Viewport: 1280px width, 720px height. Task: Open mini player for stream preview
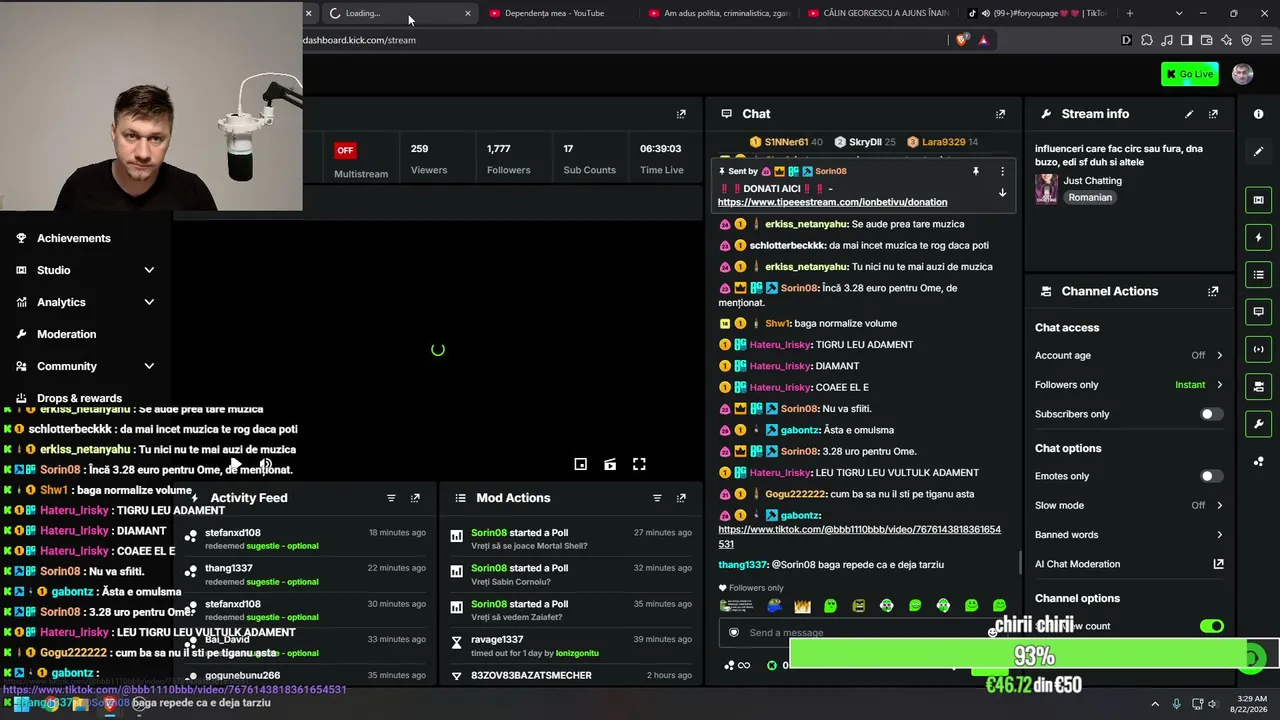click(580, 464)
